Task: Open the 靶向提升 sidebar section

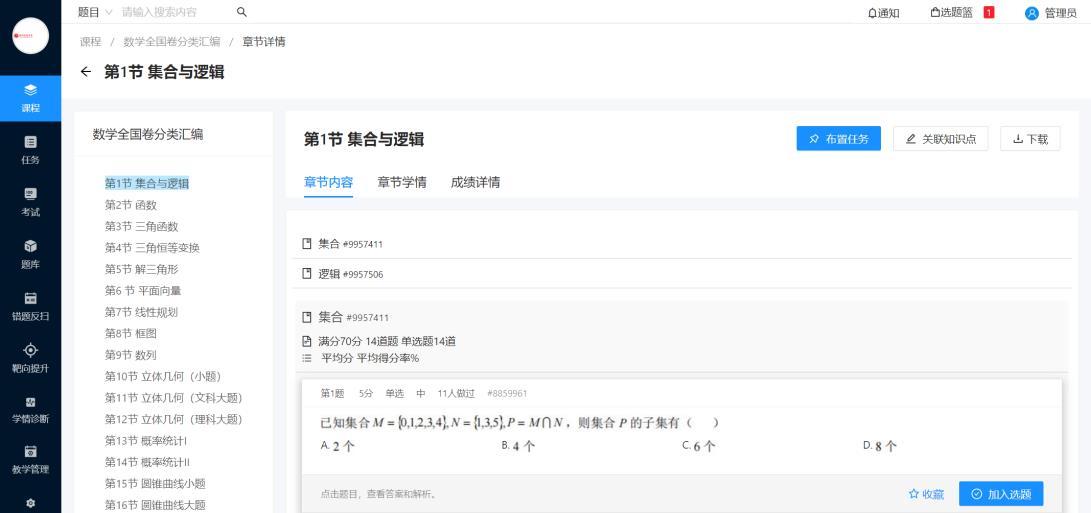Action: [x=31, y=358]
